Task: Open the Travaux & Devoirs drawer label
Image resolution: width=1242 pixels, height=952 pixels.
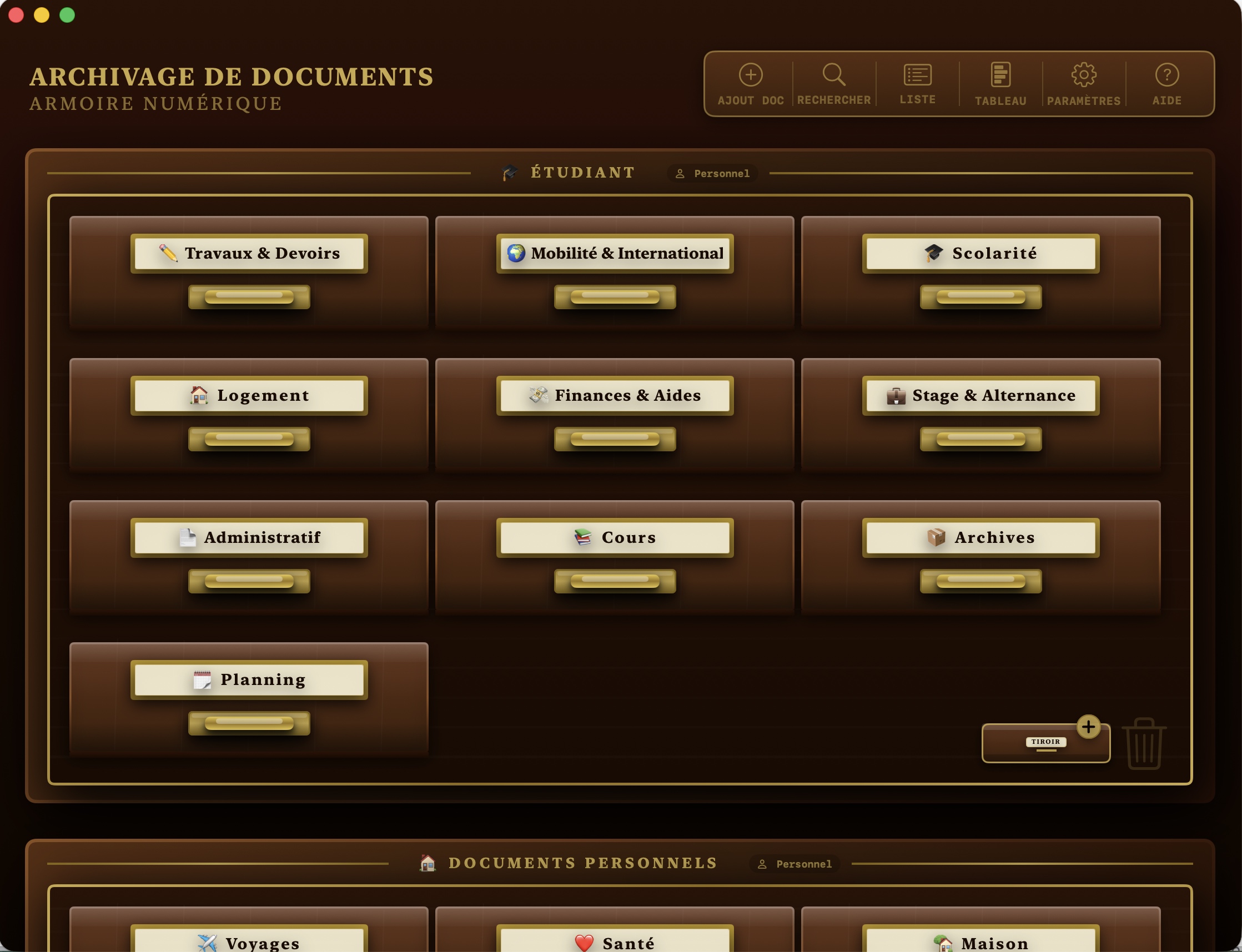Action: point(249,253)
